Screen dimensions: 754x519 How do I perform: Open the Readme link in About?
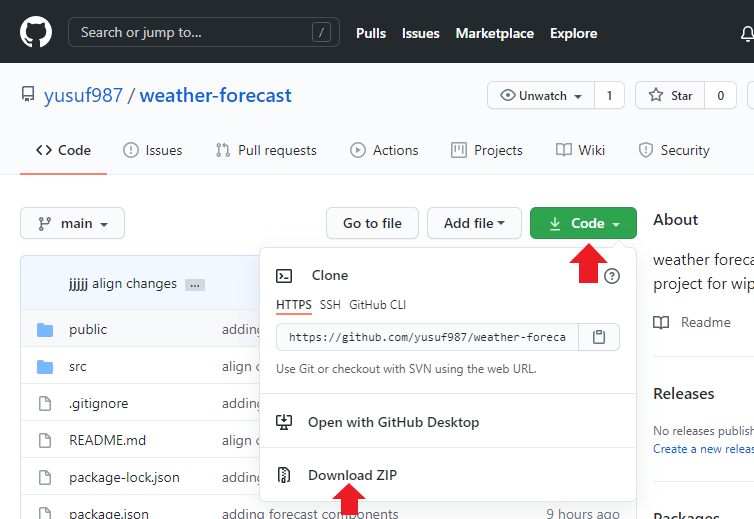705,322
